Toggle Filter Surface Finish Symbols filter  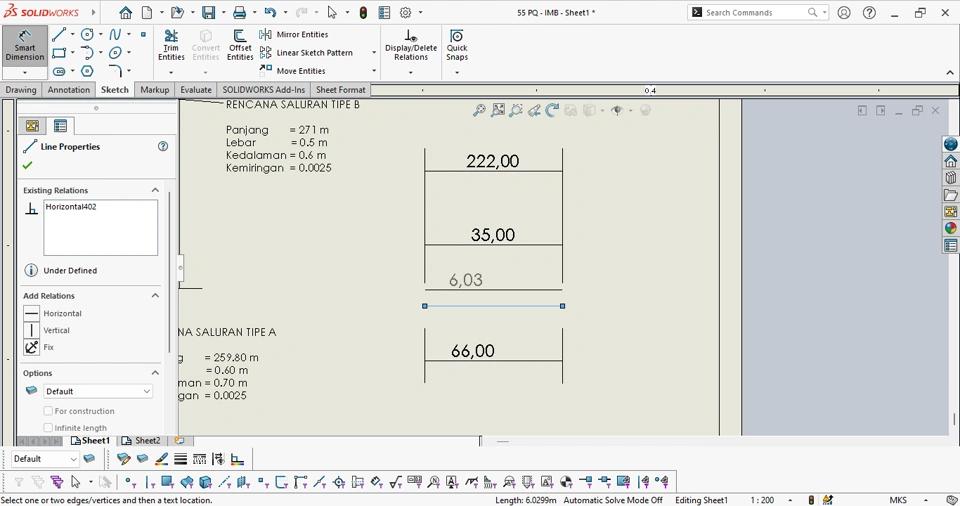click(395, 482)
